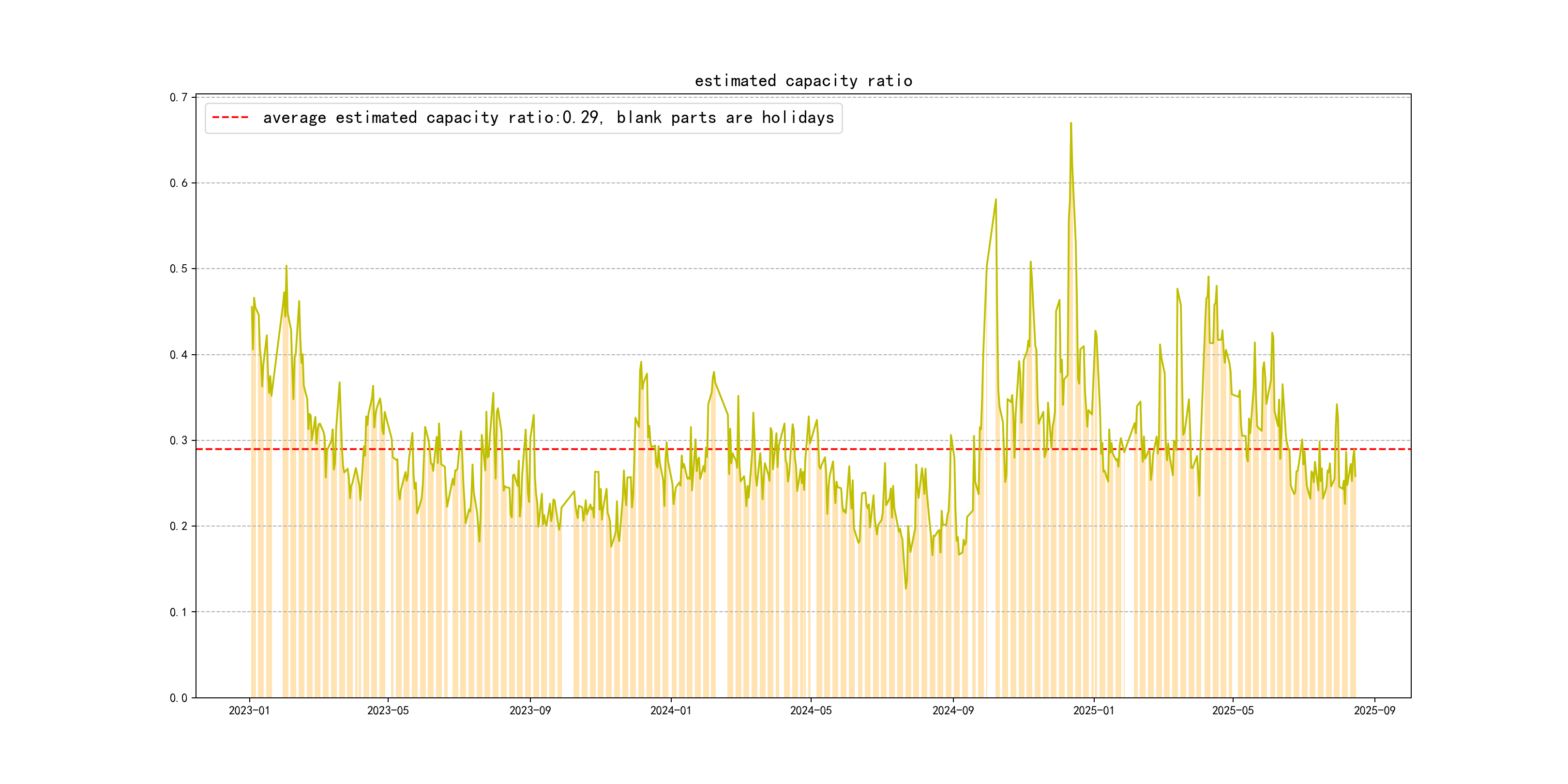Screen dimensions: 1568x784
Task: Click the 2025-09 x-axis date label
Action: 1374,711
